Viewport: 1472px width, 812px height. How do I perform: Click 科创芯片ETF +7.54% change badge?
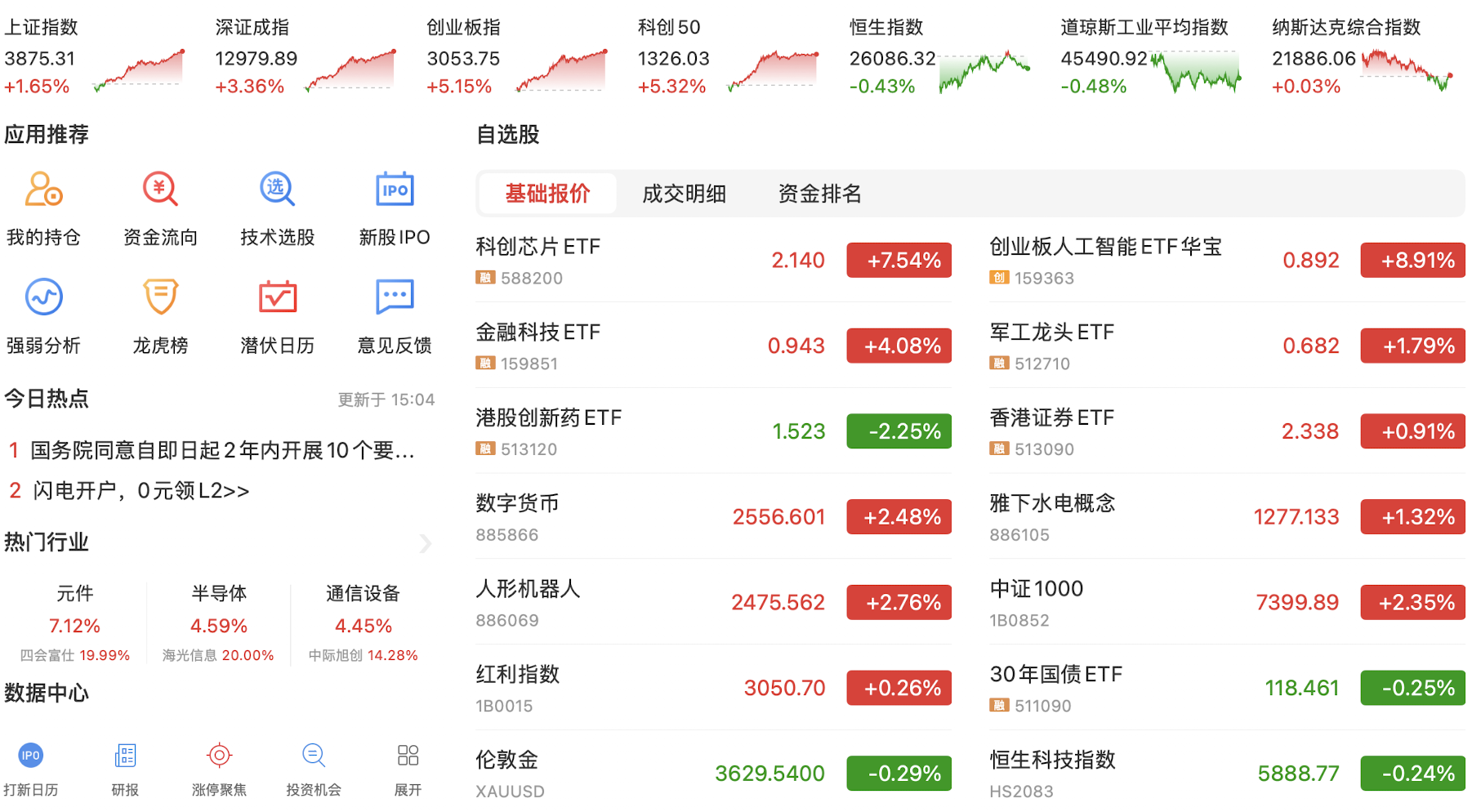tap(899, 261)
